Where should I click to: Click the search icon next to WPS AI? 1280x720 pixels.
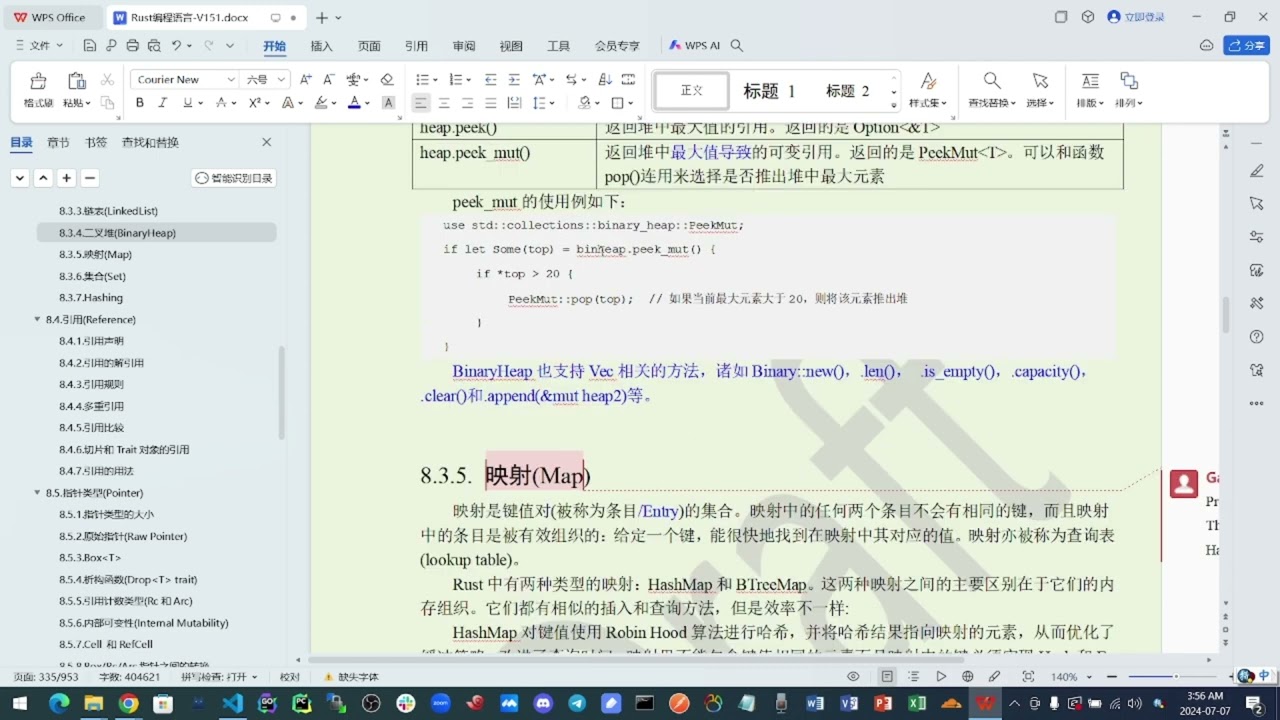737,46
